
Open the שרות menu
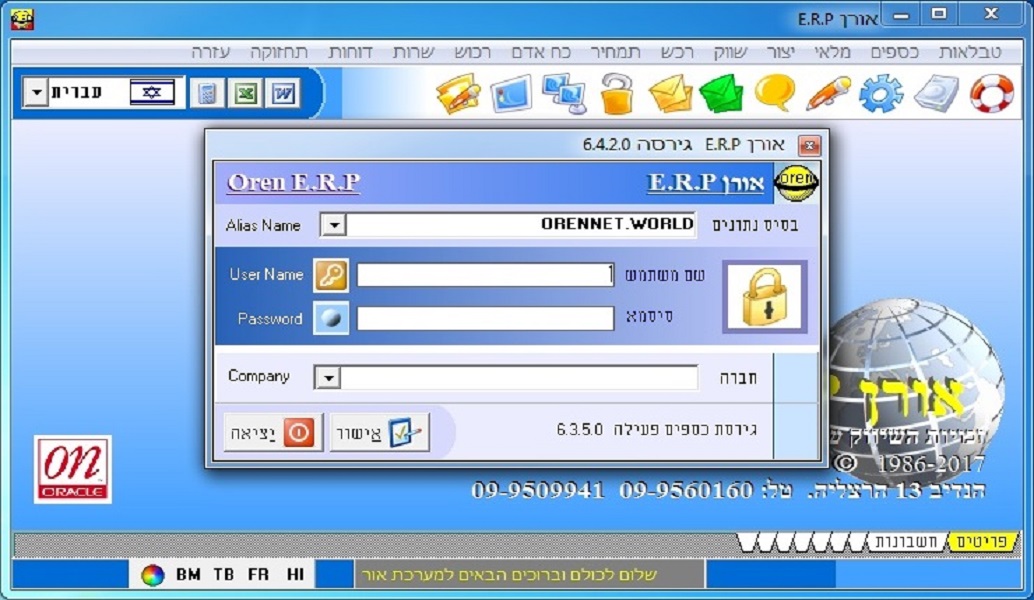click(413, 52)
